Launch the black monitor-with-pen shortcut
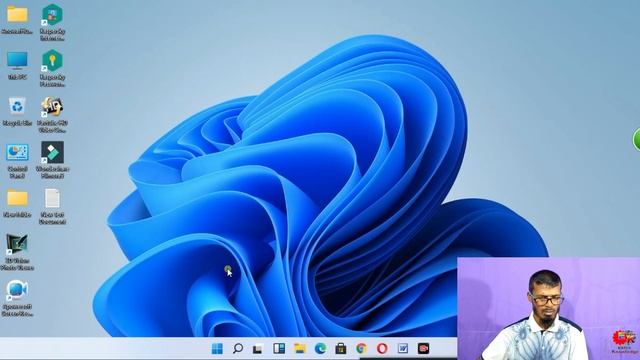 [x=17, y=244]
